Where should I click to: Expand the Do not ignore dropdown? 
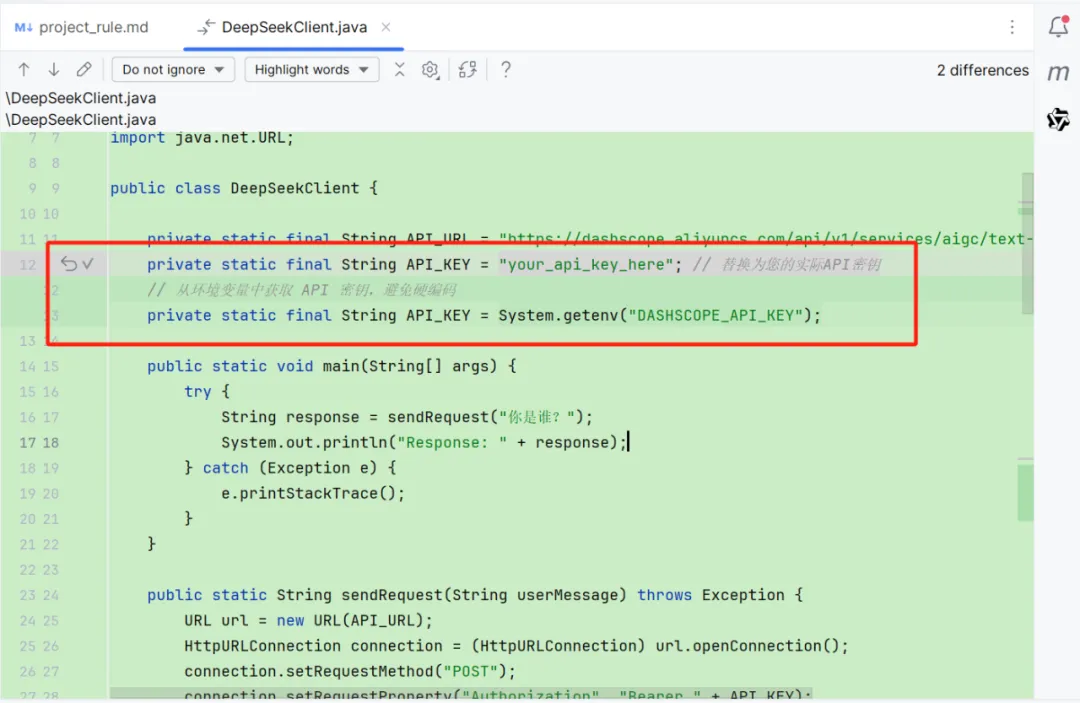click(173, 70)
